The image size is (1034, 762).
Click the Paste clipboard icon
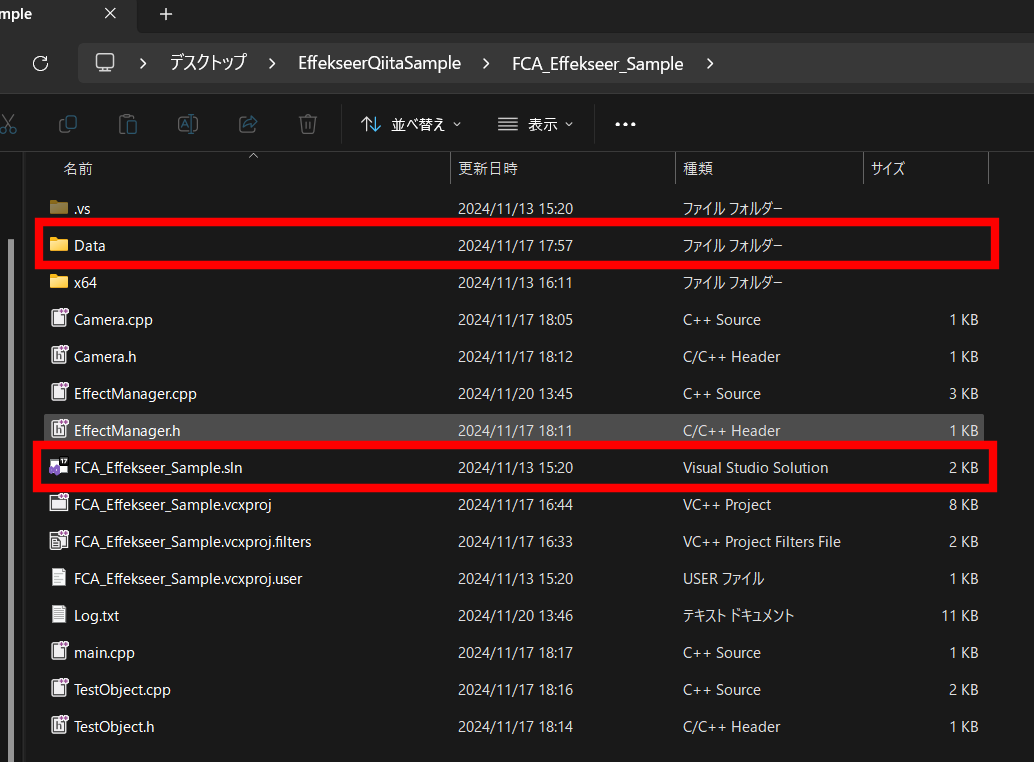(128, 124)
